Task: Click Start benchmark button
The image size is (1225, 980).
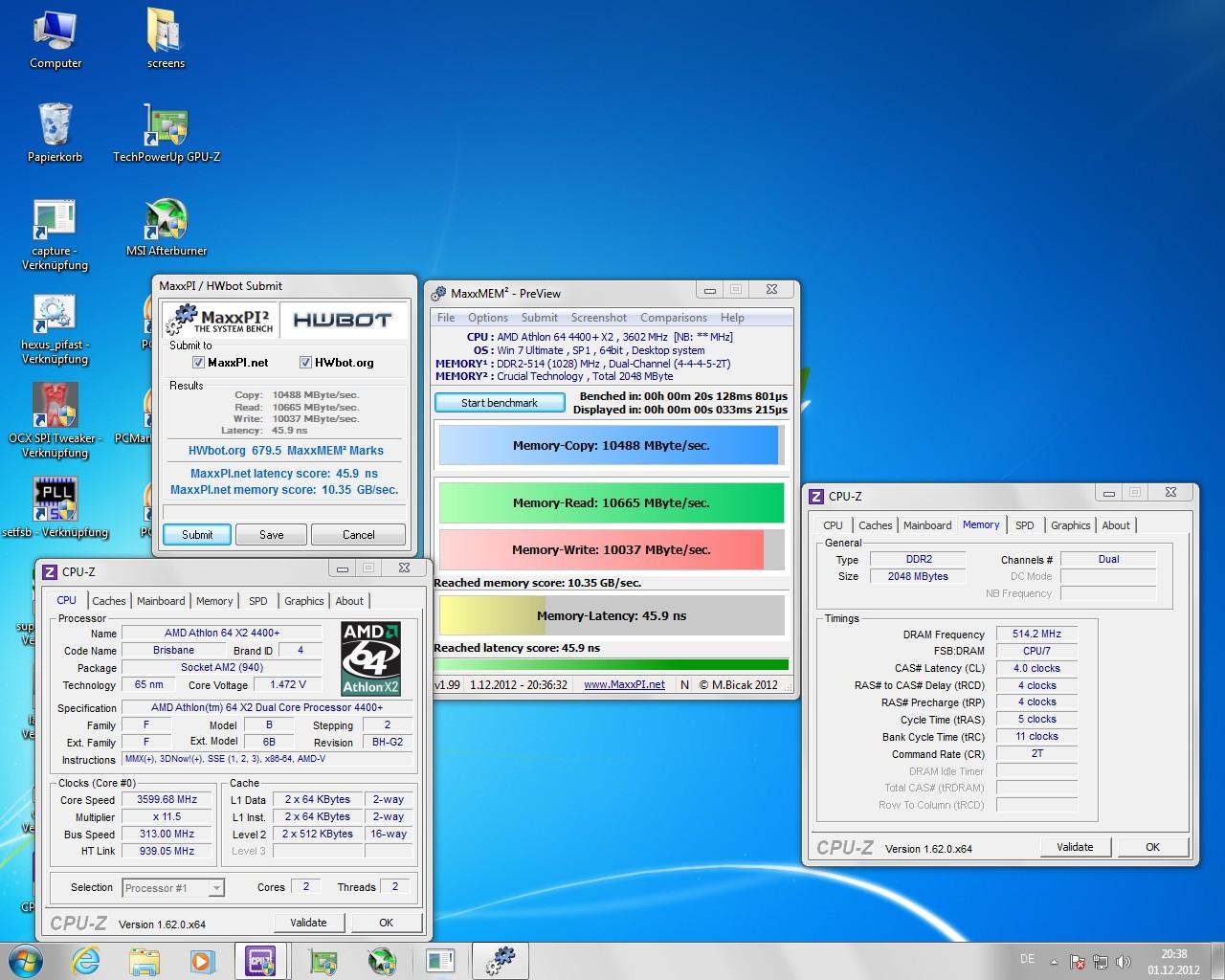Action: coord(500,403)
